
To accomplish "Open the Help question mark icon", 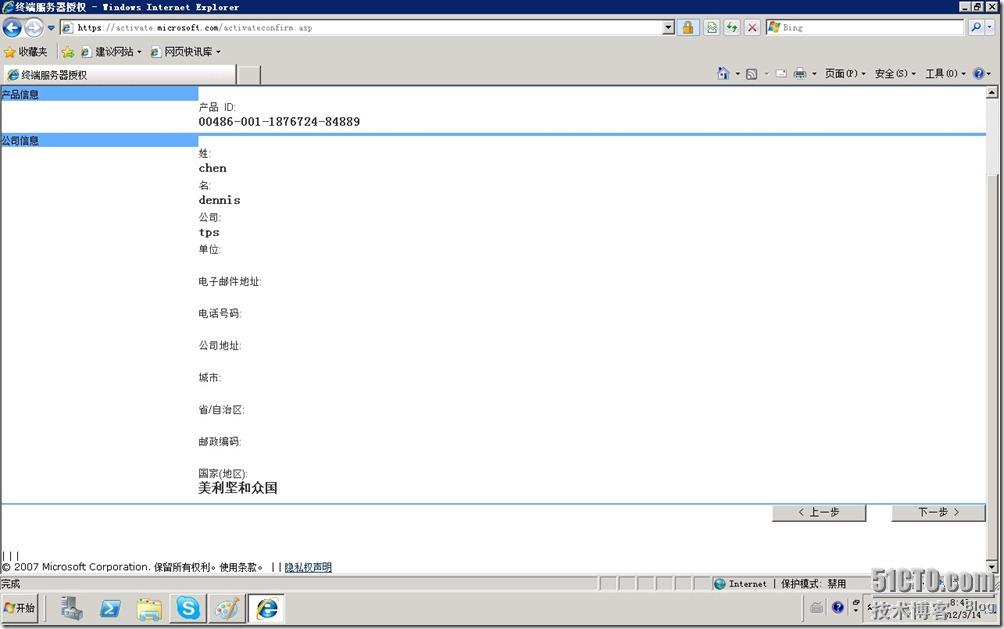I will 978,74.
